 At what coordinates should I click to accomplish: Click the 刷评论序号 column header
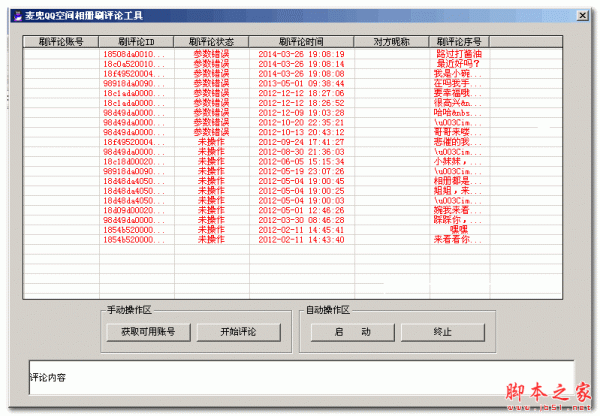[x=459, y=42]
